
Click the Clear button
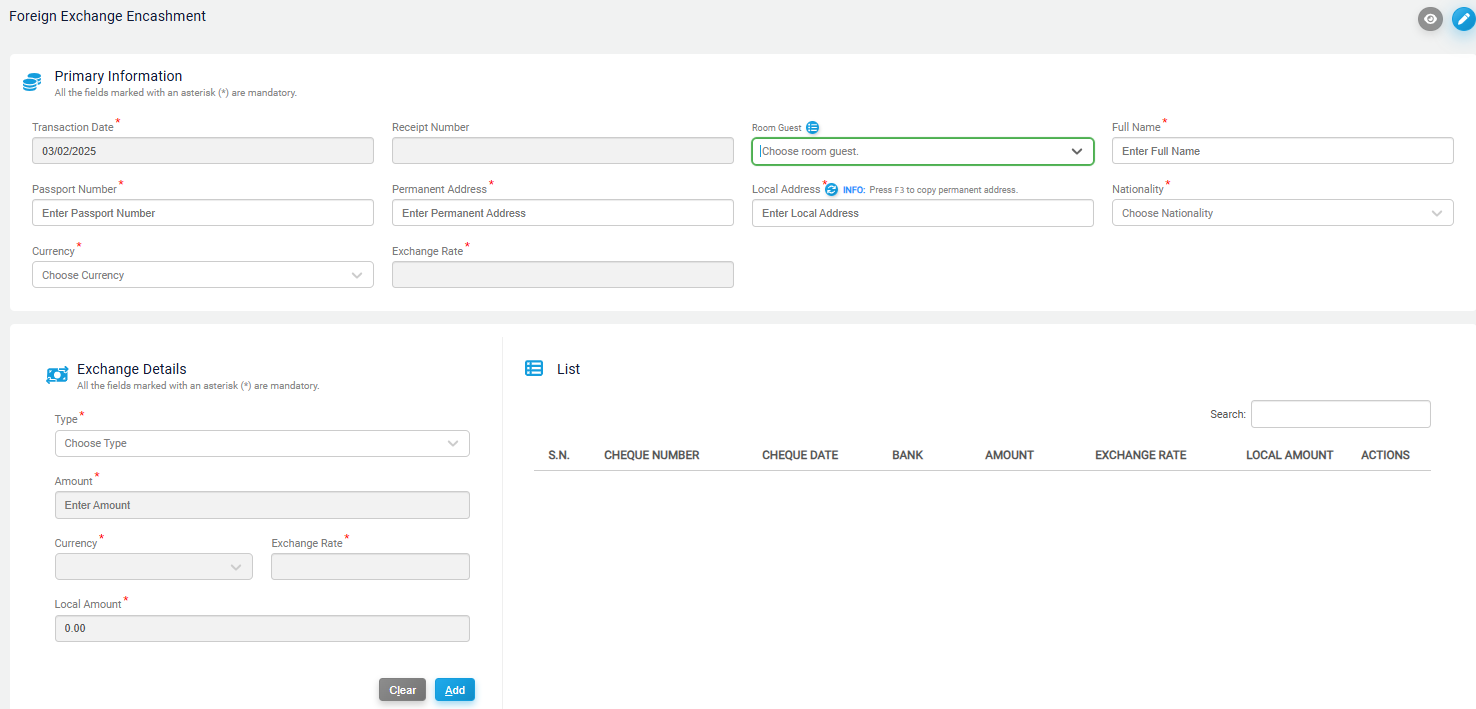(402, 690)
